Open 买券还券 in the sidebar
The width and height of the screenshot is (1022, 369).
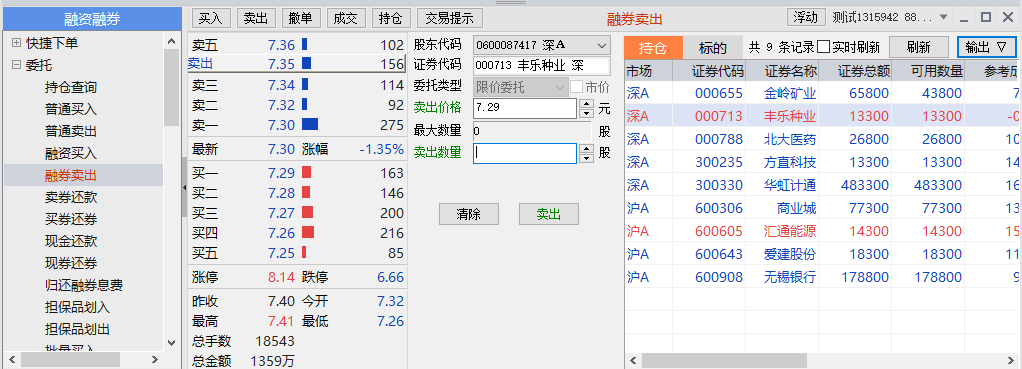(71, 219)
